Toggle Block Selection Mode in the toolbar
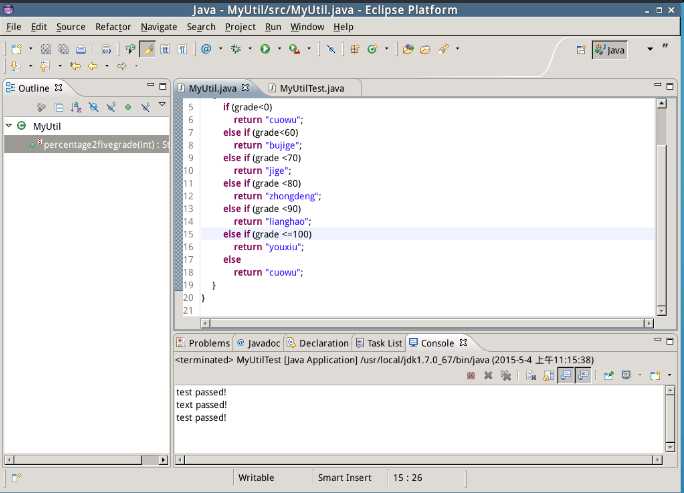Screen dimensions: 684x493 (x=165, y=49)
